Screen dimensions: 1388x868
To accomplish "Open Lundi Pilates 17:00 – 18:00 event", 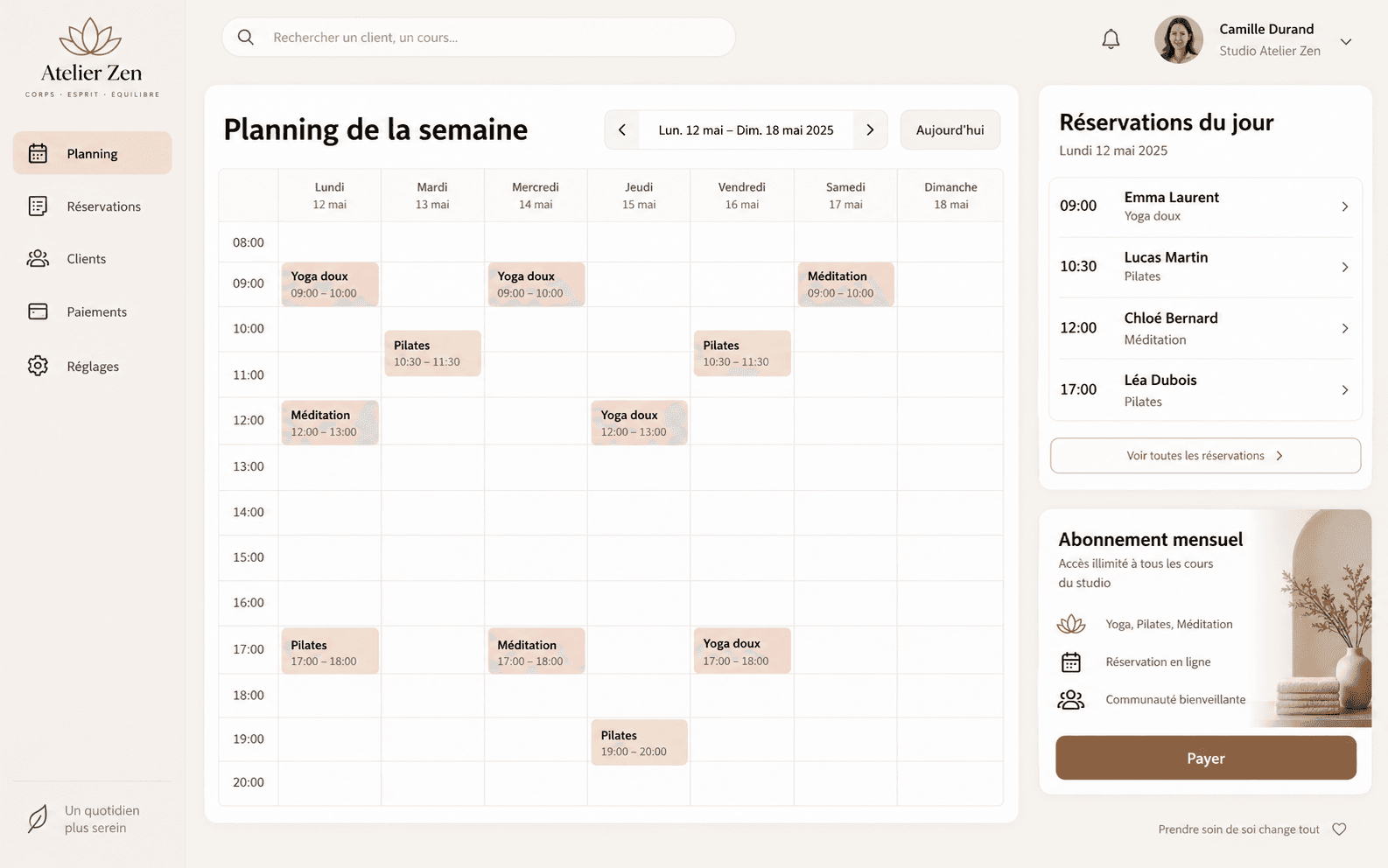I will click(330, 651).
